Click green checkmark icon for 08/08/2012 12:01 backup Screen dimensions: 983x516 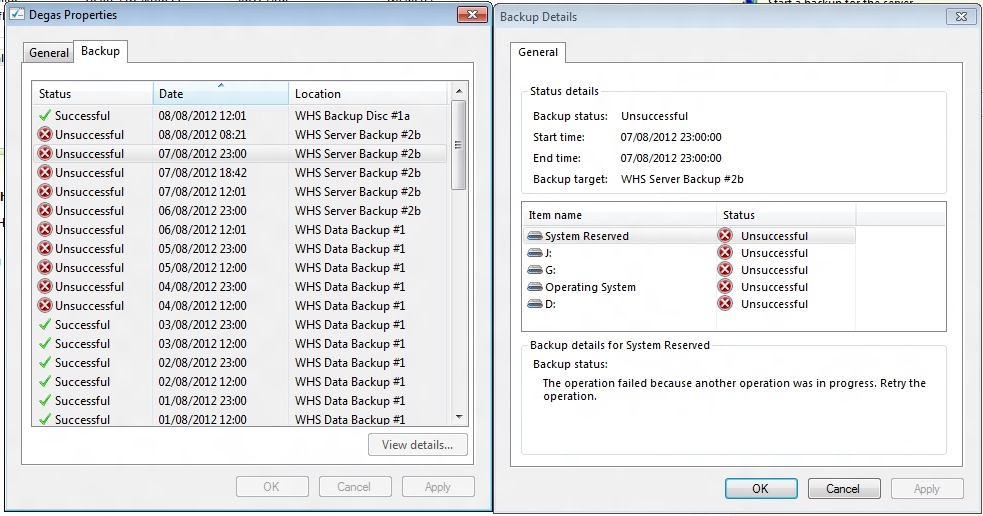[x=44, y=116]
